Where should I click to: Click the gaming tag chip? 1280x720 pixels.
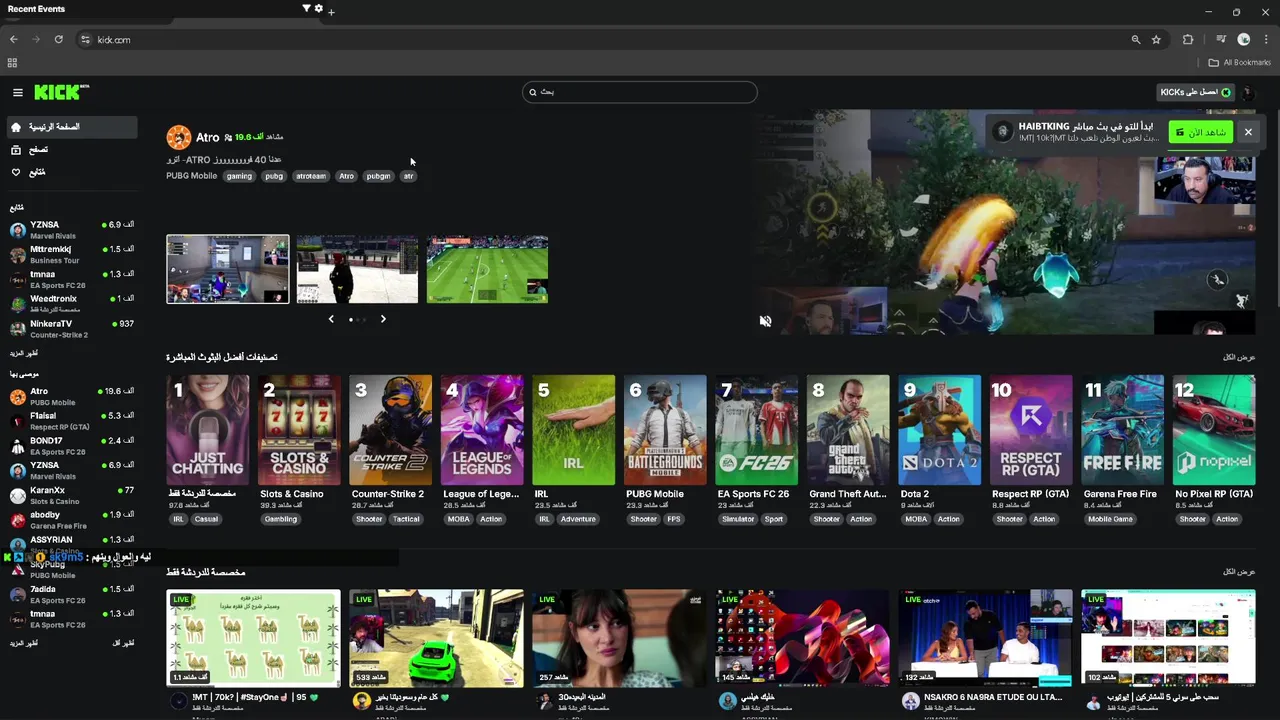point(239,176)
